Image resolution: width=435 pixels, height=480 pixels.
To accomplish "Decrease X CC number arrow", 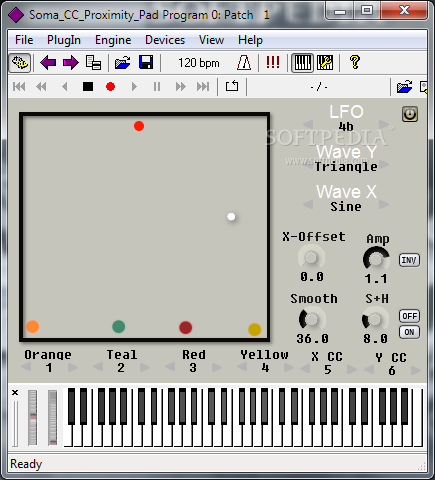I will (305, 369).
